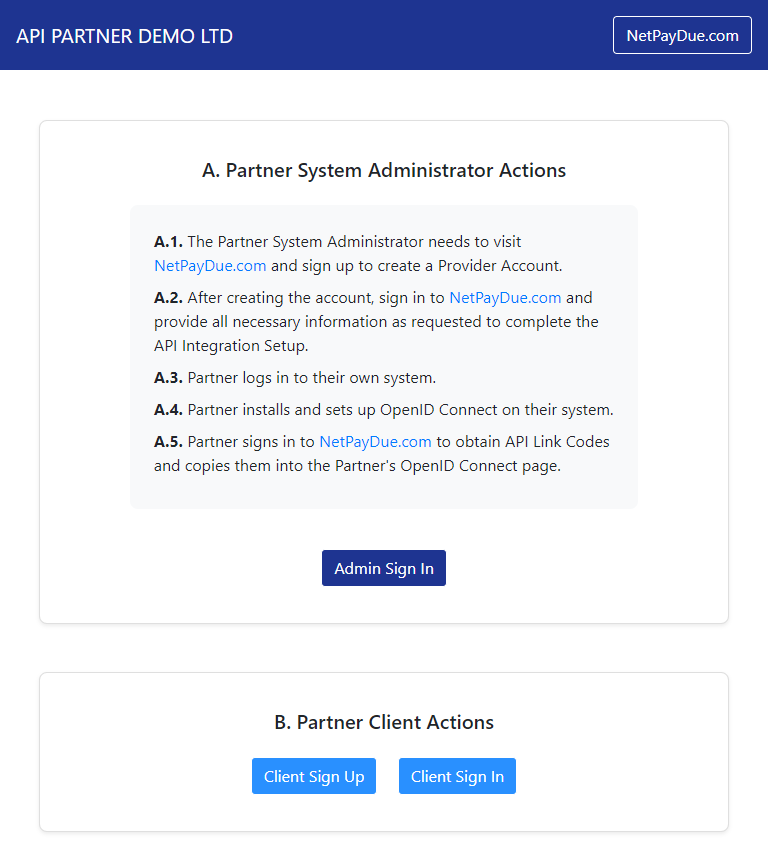Click the A.4 step label
The width and height of the screenshot is (768, 867).
click(x=168, y=410)
